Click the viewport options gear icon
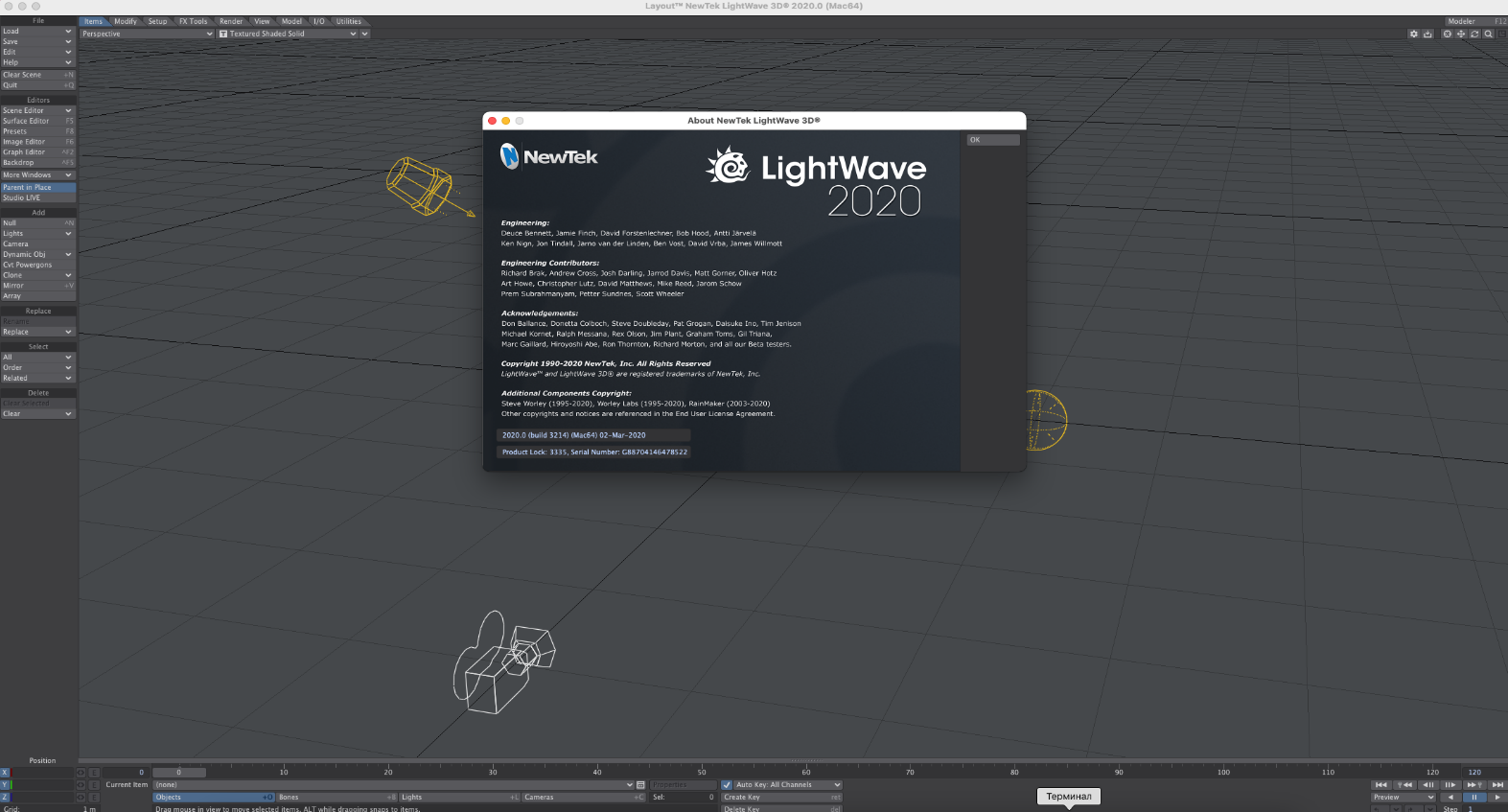1508x812 pixels. pyautogui.click(x=1413, y=34)
